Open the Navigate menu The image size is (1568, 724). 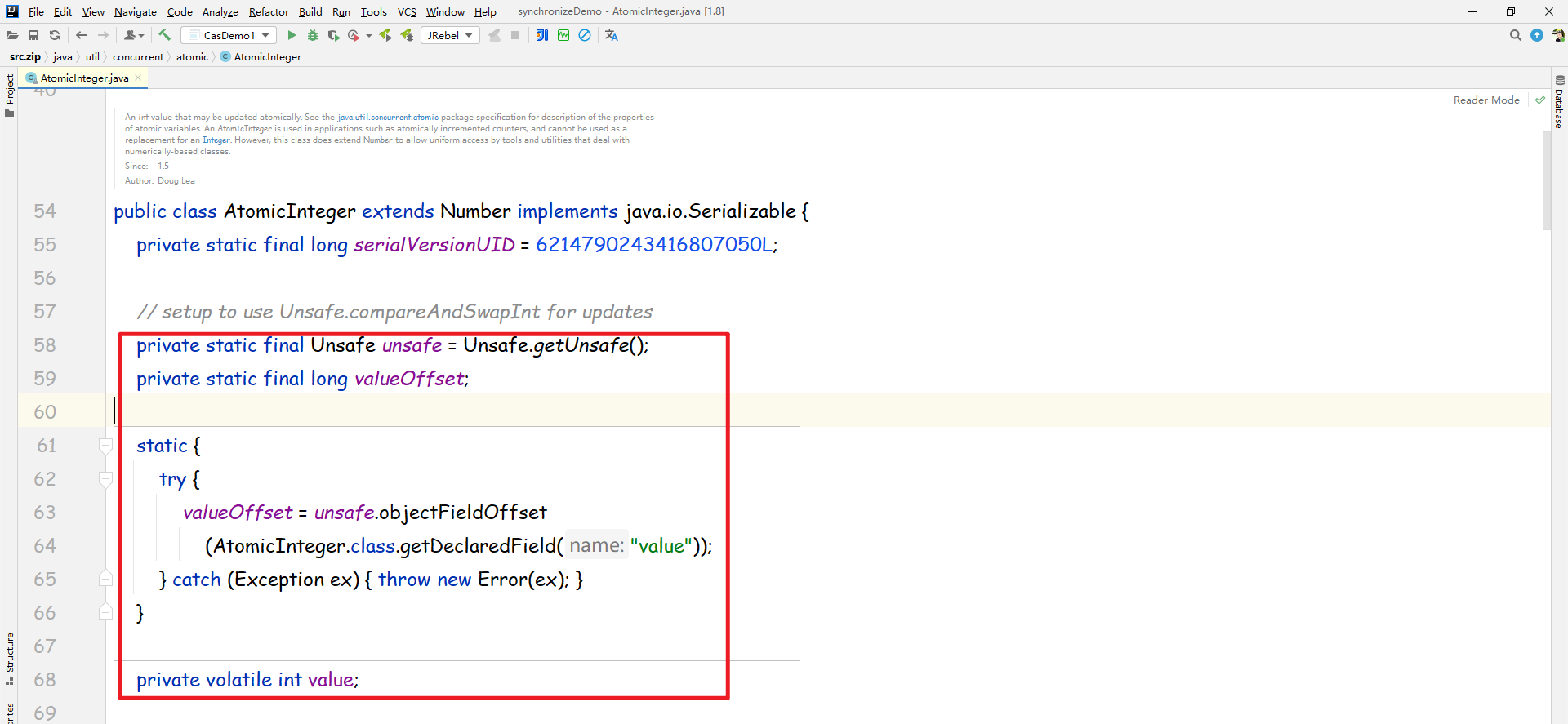[136, 11]
